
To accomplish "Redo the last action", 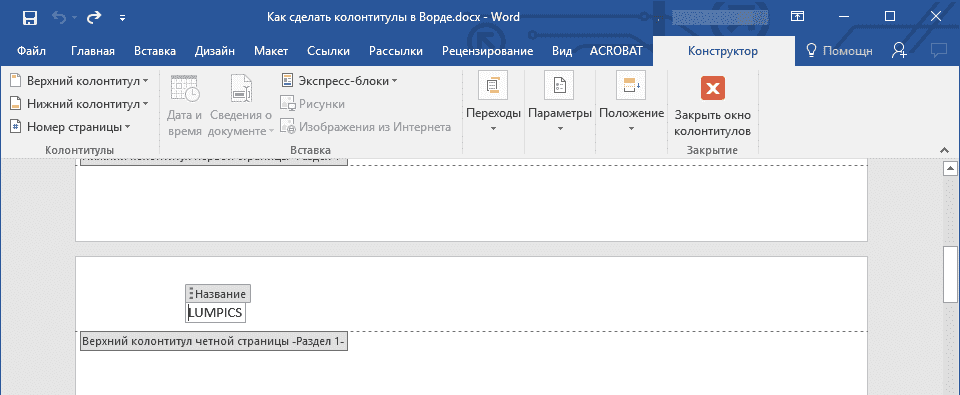I will tap(94, 18).
